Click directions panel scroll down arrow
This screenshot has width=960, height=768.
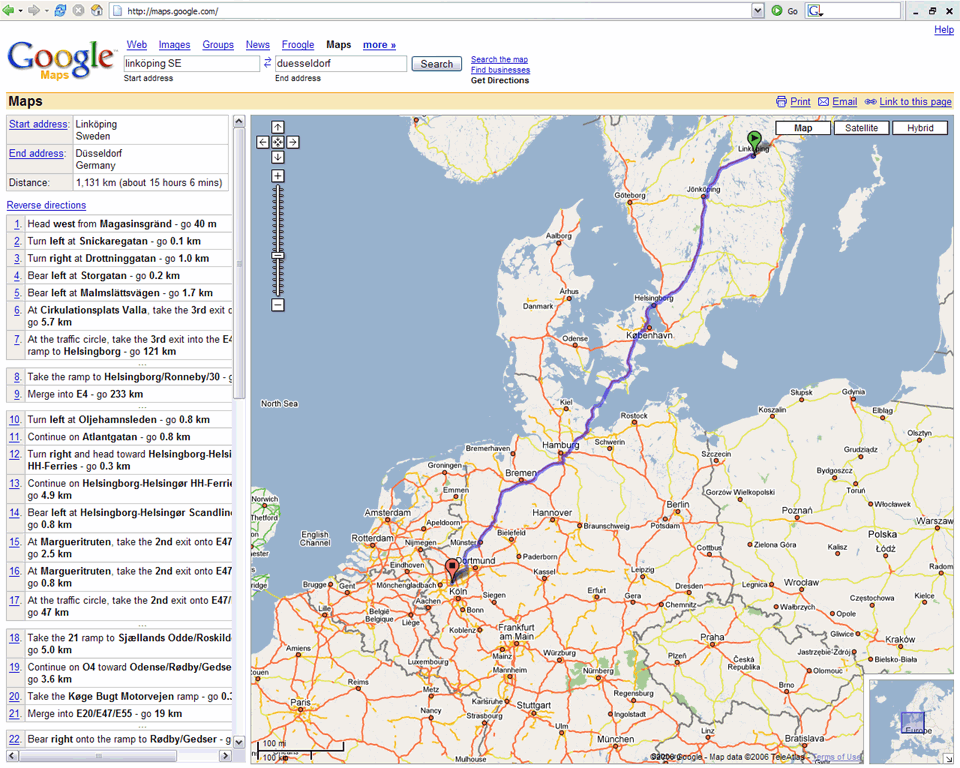[x=239, y=742]
